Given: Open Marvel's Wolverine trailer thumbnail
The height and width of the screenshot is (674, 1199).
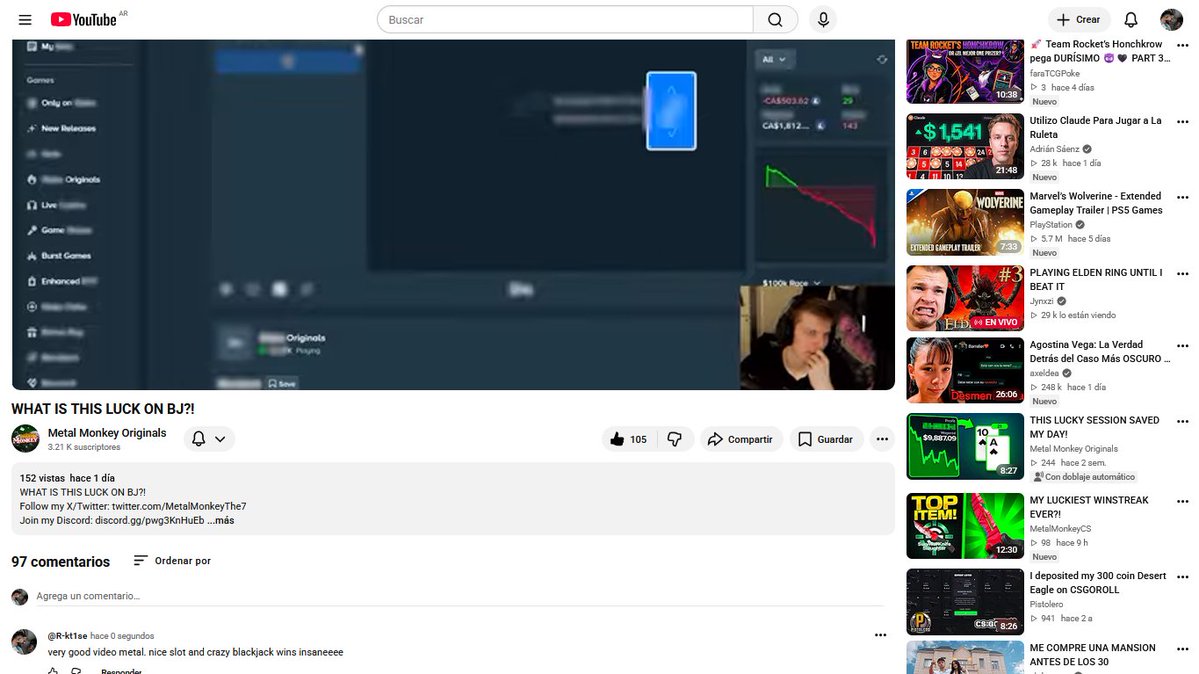Looking at the screenshot, I should click(965, 222).
